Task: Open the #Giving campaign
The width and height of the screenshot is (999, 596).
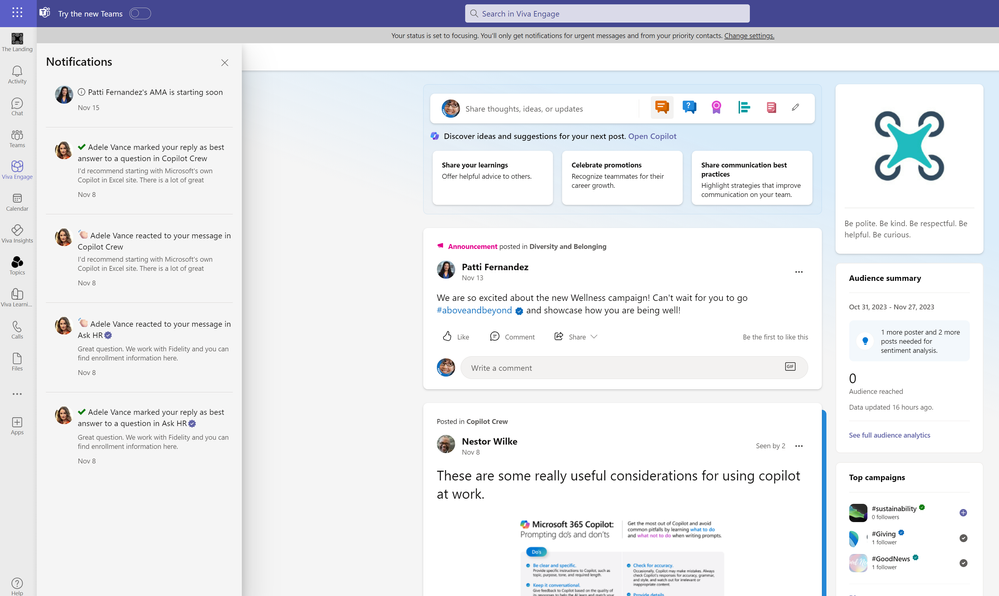Action: (x=884, y=534)
